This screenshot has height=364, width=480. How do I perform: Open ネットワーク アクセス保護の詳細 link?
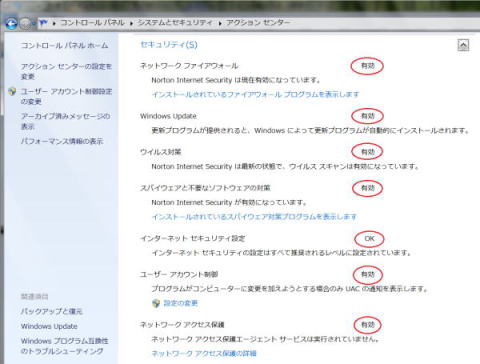click(204, 353)
